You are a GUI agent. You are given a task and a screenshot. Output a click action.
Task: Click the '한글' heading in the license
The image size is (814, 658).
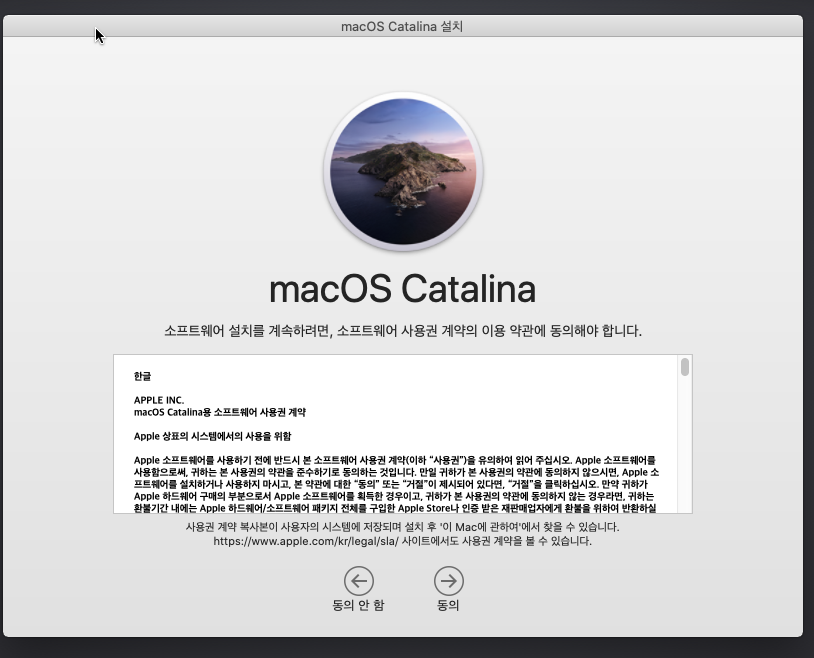[x=143, y=376]
